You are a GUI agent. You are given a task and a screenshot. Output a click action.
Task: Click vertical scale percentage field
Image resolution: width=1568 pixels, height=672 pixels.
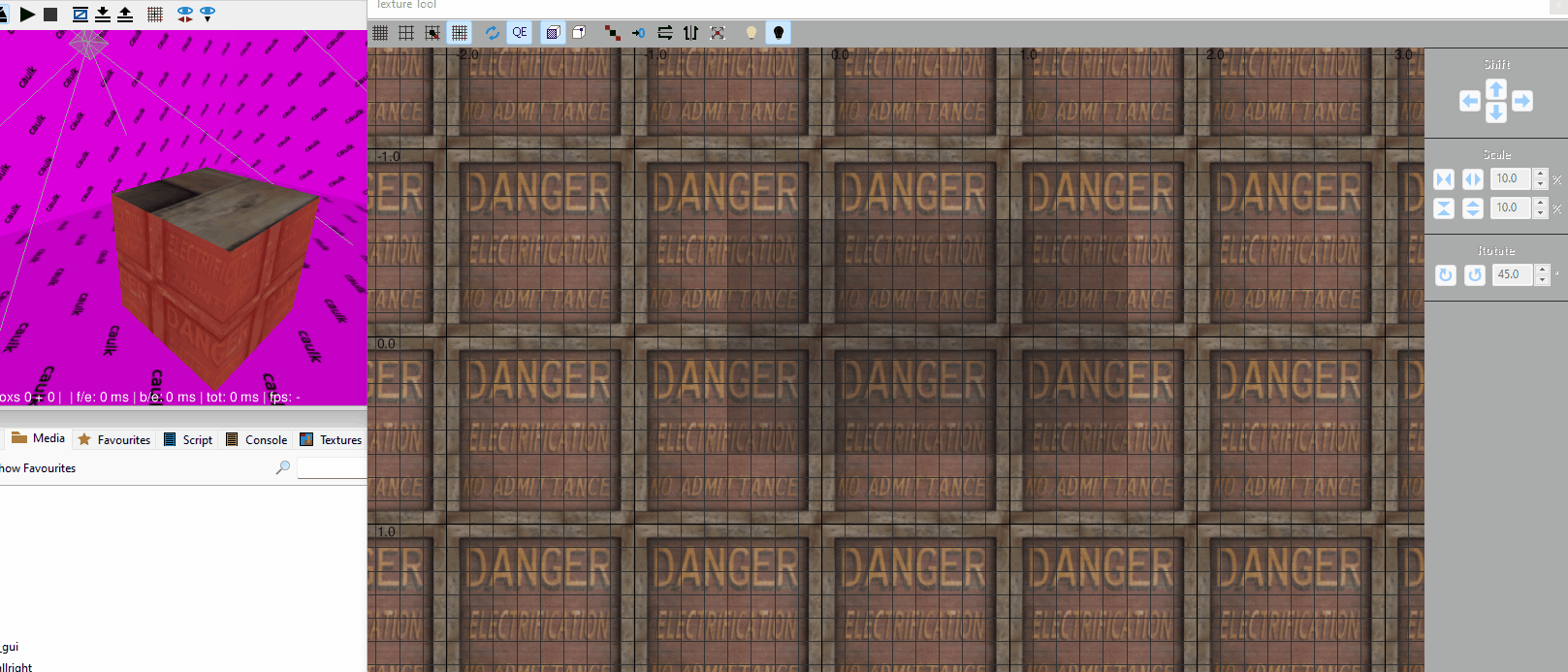(1511, 208)
